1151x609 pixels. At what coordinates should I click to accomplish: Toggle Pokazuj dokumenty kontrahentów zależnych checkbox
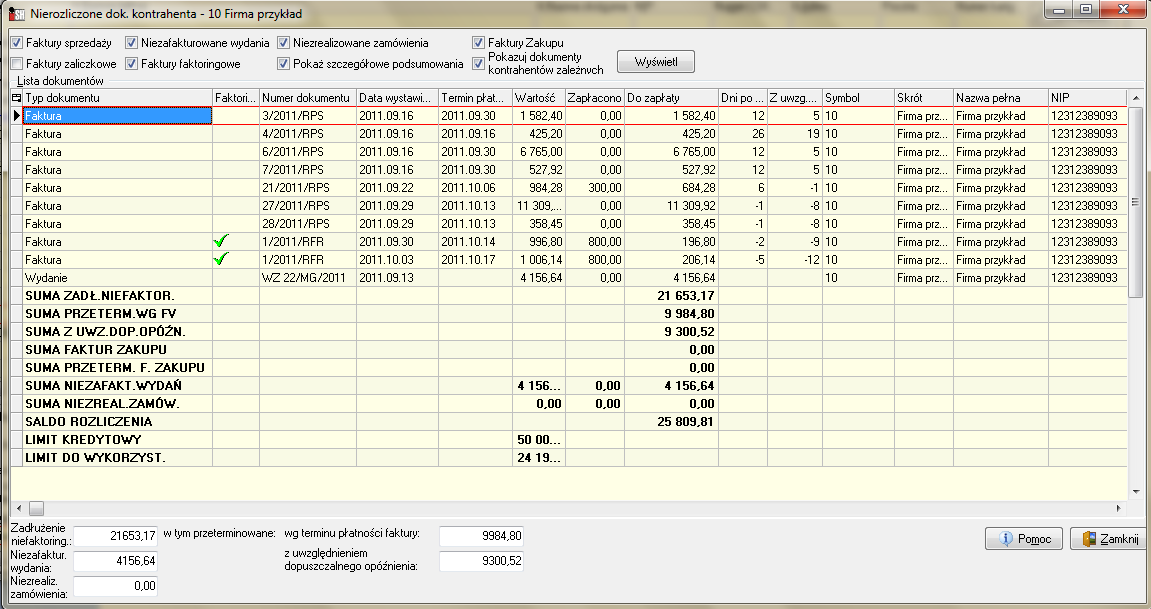[x=479, y=64]
